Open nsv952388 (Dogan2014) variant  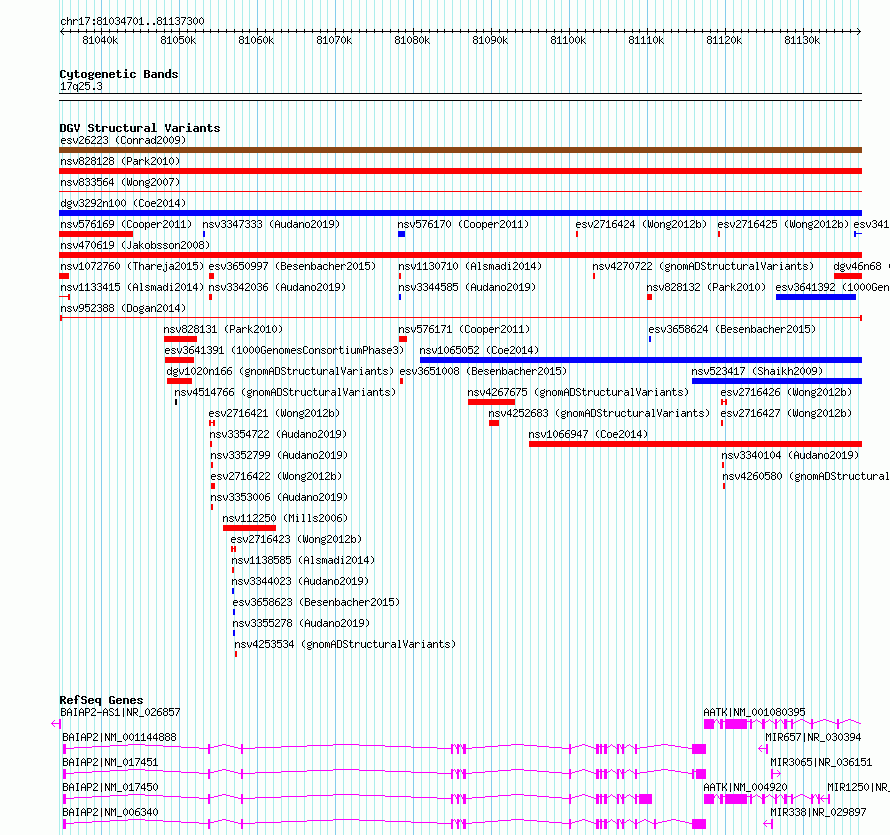(x=123, y=308)
